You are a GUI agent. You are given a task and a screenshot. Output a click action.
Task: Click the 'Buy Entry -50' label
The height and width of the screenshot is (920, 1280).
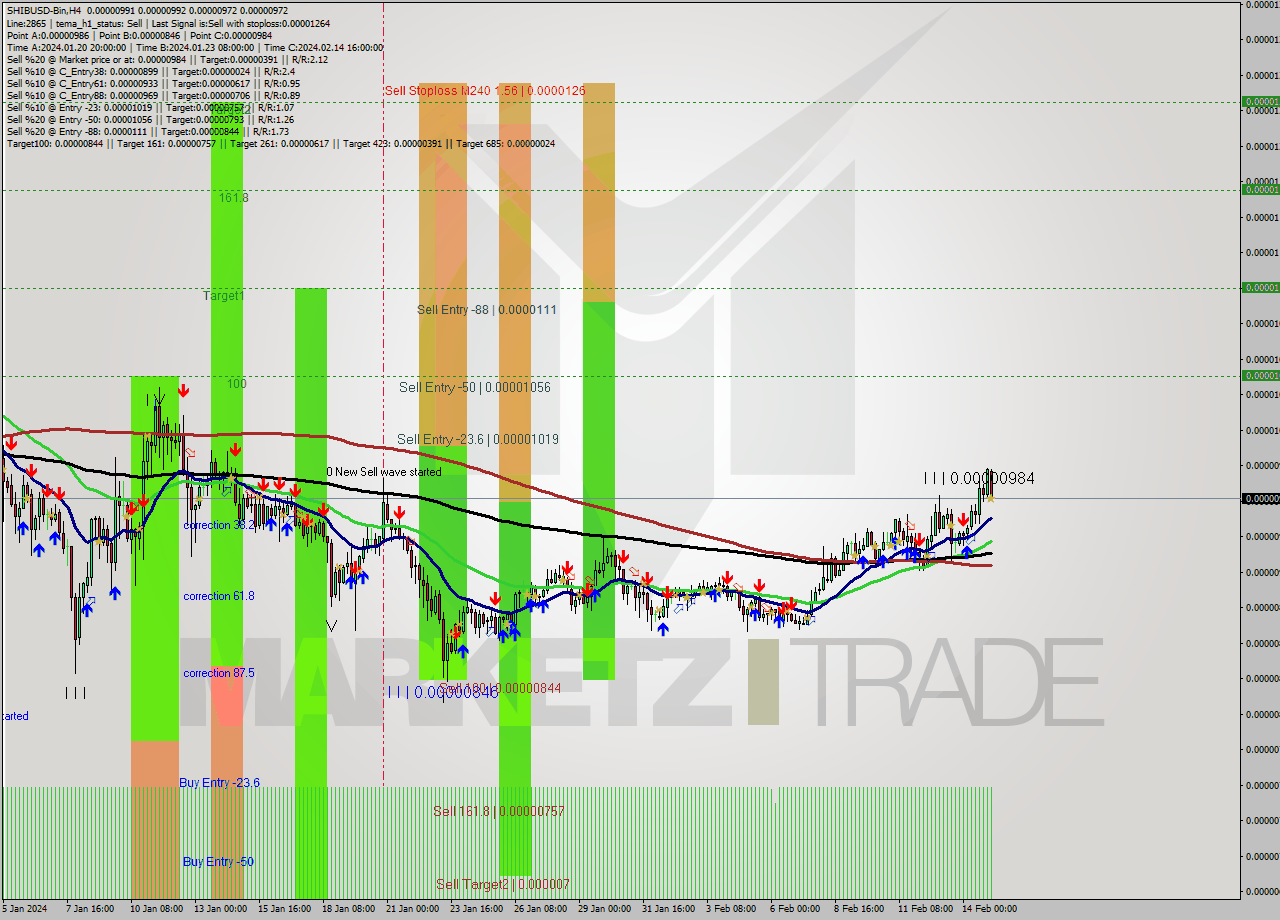218,862
